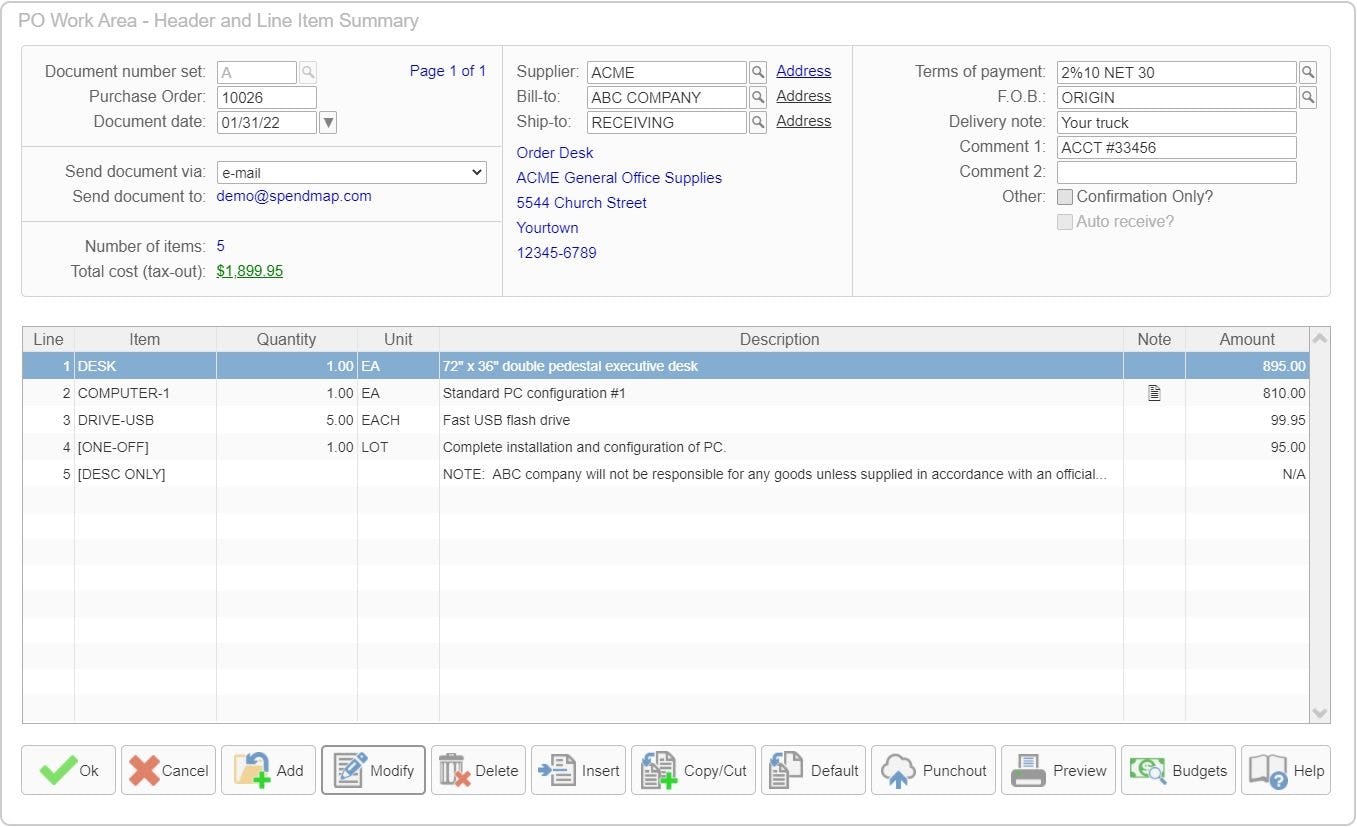Click the Bill-to search magnifier
1357x827 pixels.
(x=757, y=96)
